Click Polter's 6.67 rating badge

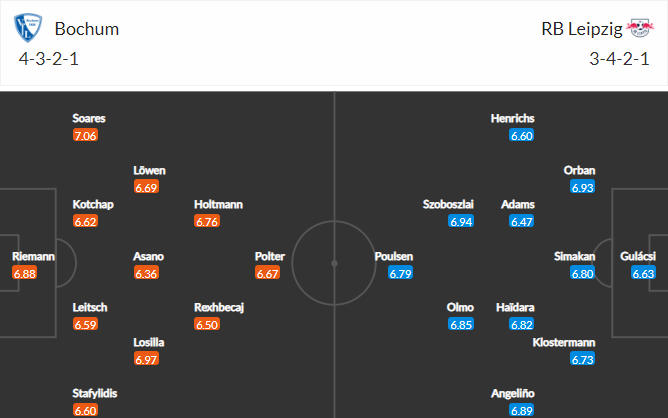(267, 273)
